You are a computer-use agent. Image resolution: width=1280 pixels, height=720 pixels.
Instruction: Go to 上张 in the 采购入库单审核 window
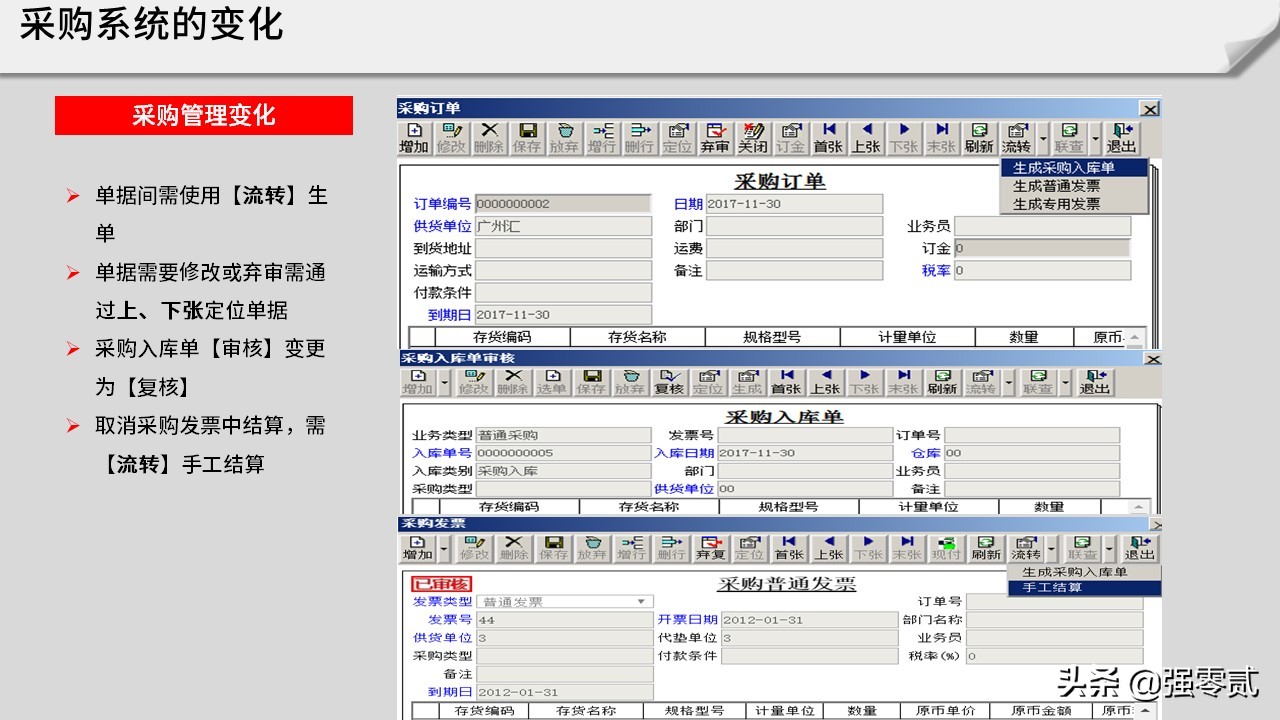point(825,382)
